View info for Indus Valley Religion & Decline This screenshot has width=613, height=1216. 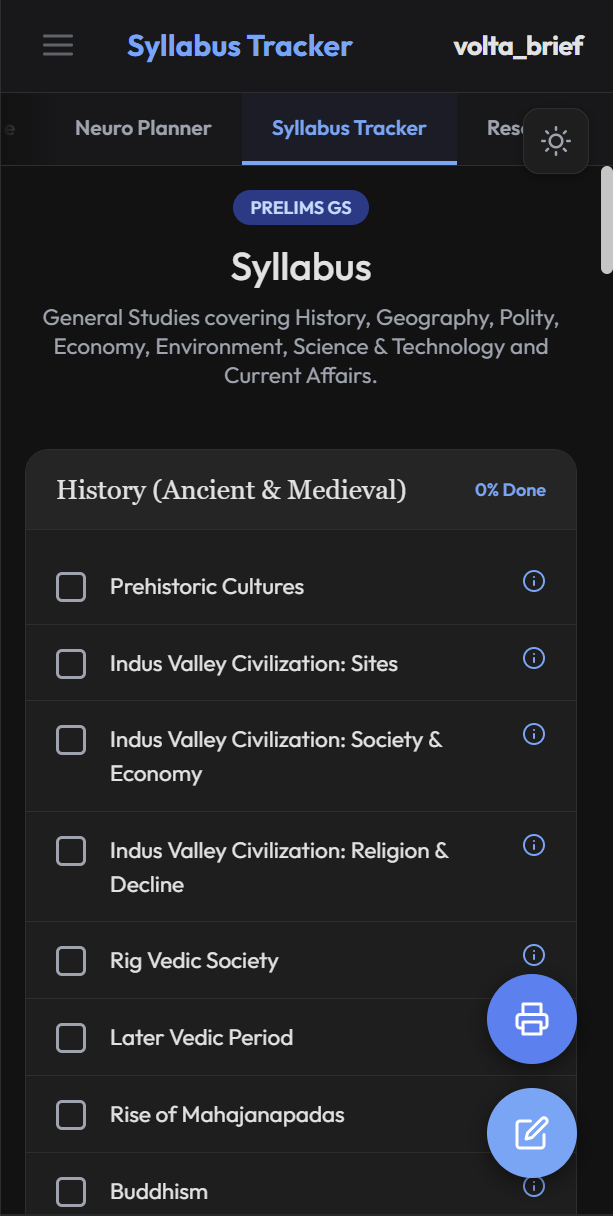[x=534, y=845]
